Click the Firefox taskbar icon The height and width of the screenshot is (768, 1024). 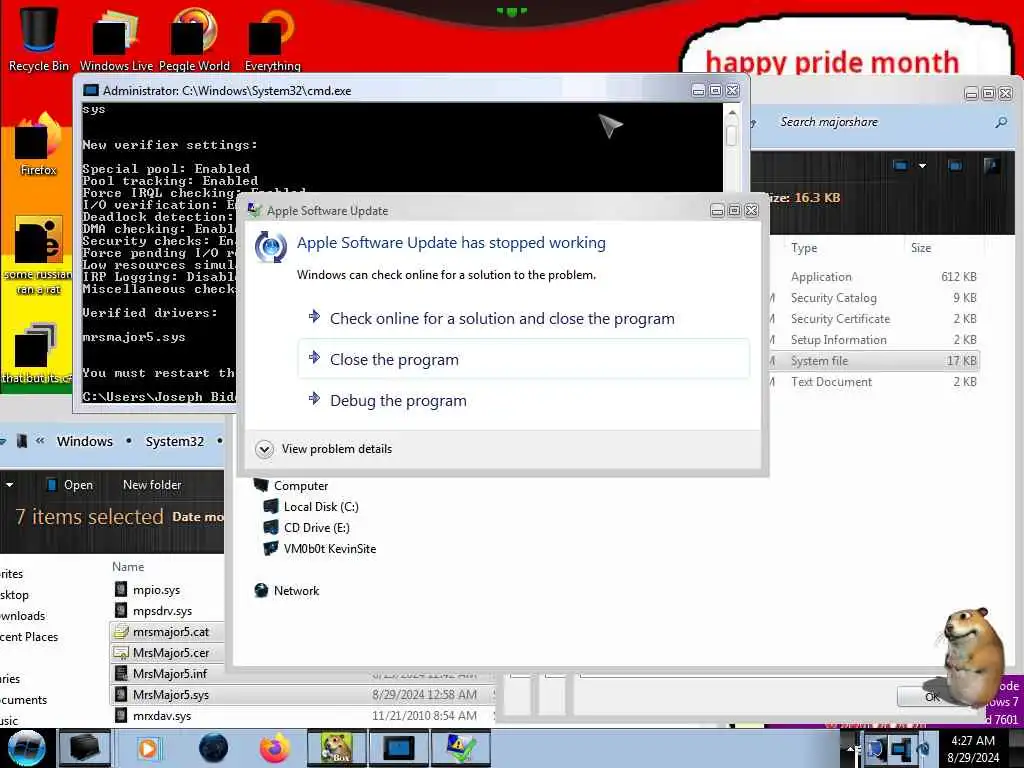coord(275,748)
